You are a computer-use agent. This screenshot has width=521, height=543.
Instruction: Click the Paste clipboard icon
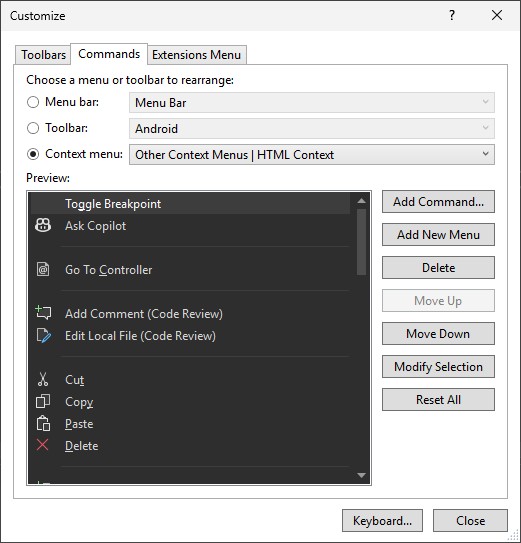(43, 424)
